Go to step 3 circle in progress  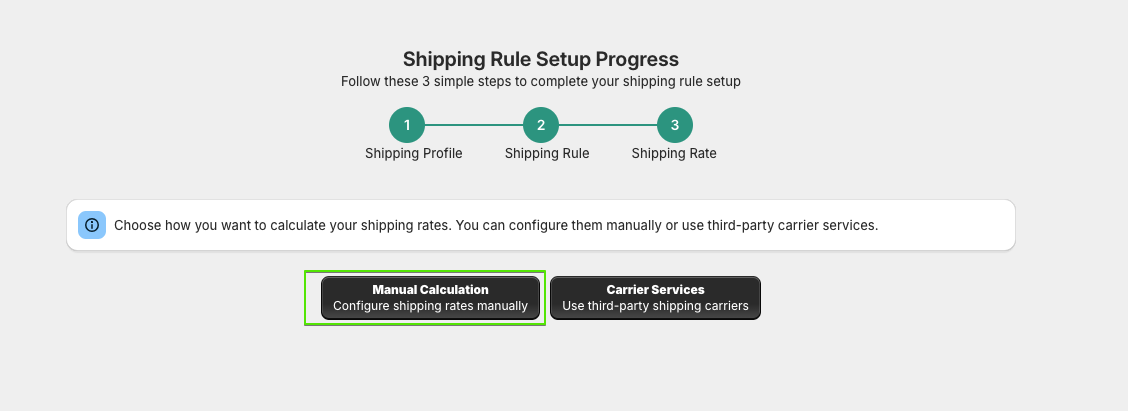(674, 125)
